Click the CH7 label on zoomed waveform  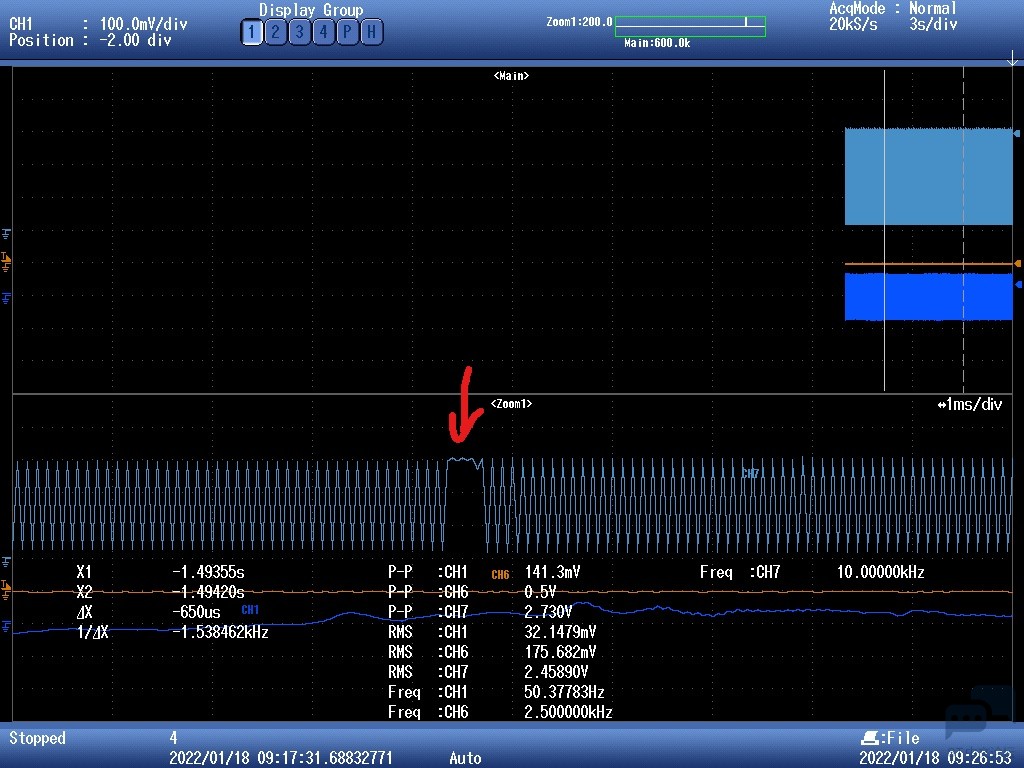(750, 473)
